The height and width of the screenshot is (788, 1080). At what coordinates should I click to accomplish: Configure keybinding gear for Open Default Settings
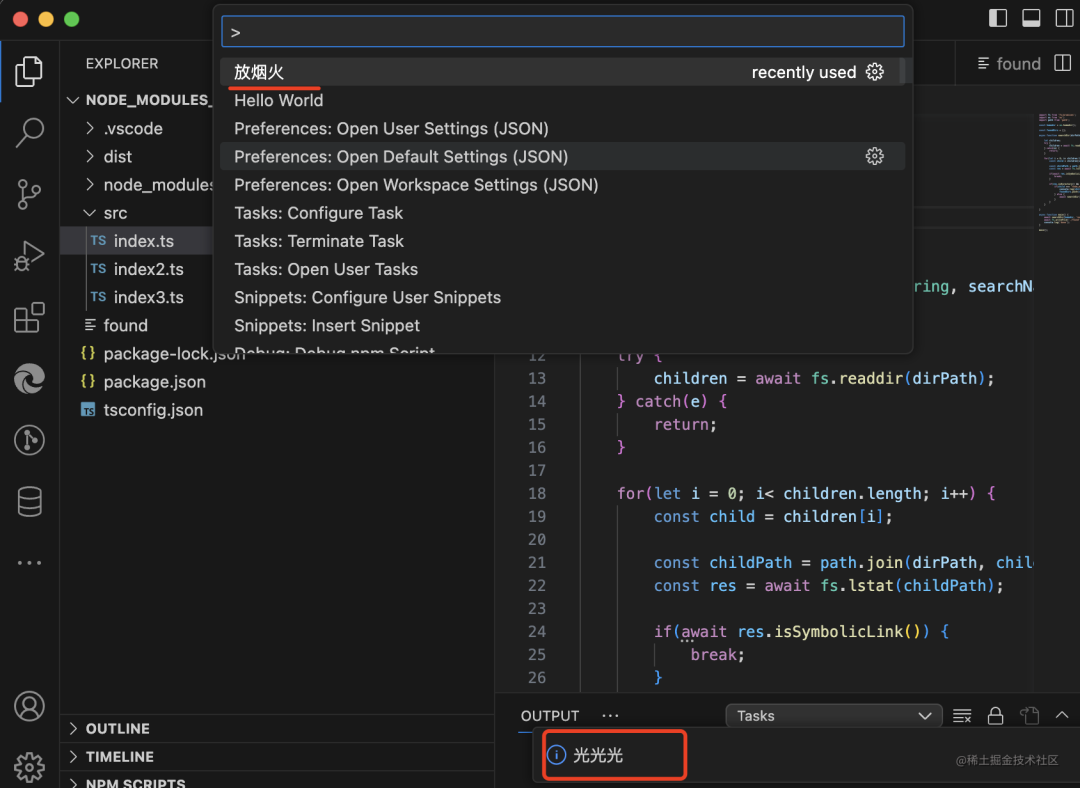(x=875, y=156)
